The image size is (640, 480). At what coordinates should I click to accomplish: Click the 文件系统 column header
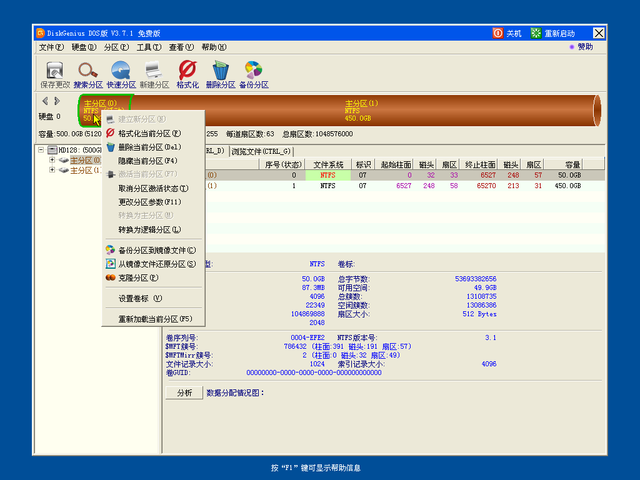tap(328, 164)
